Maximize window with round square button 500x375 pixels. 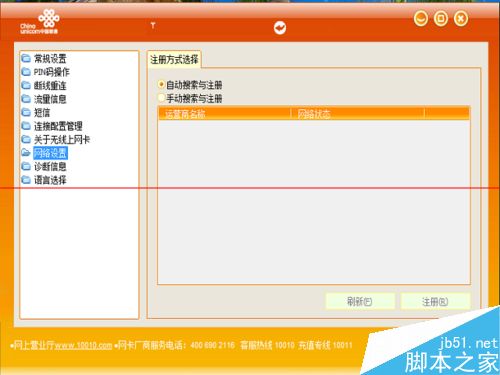coord(441,18)
